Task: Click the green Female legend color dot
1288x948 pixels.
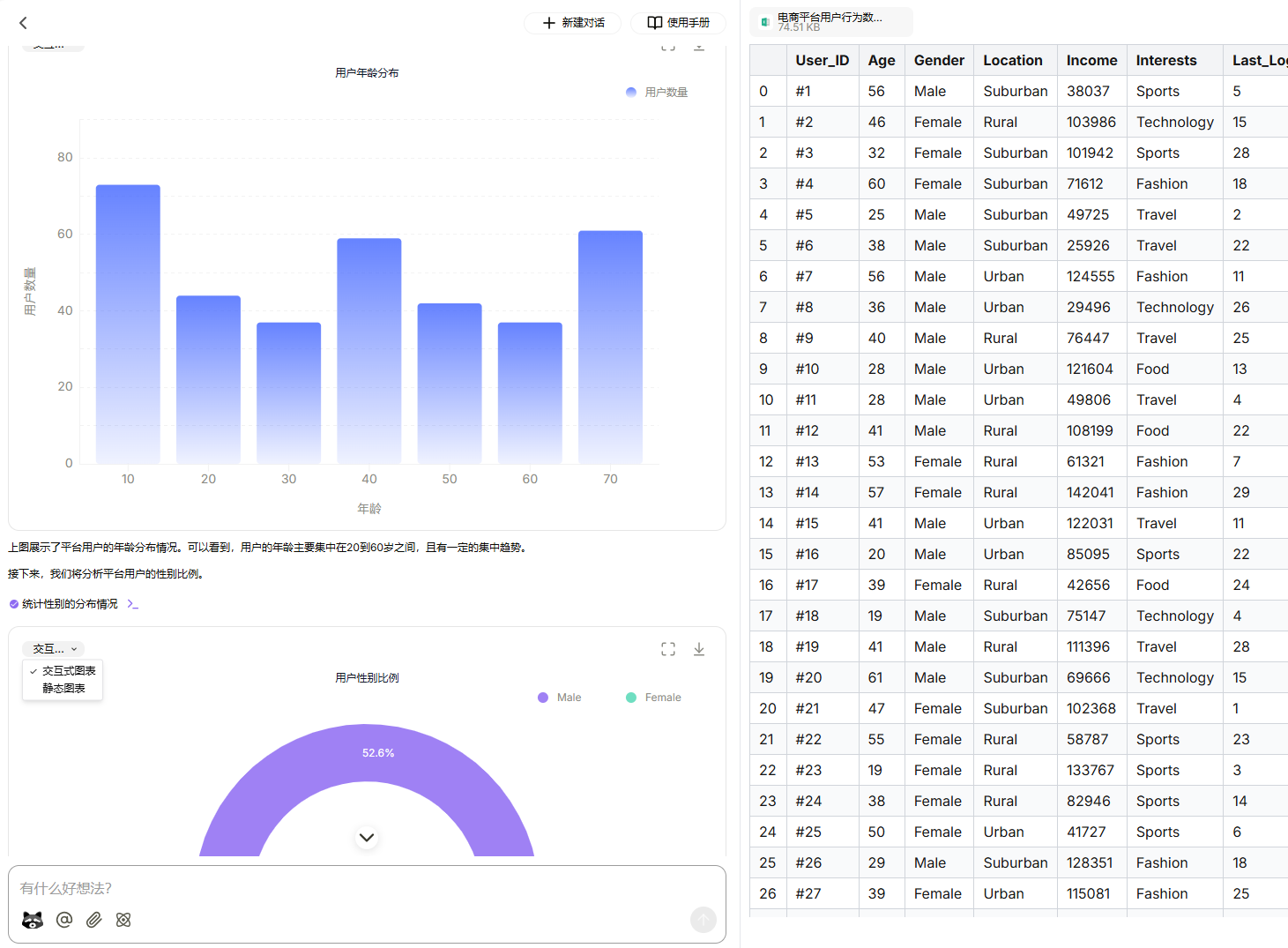Action: pyautogui.click(x=631, y=698)
